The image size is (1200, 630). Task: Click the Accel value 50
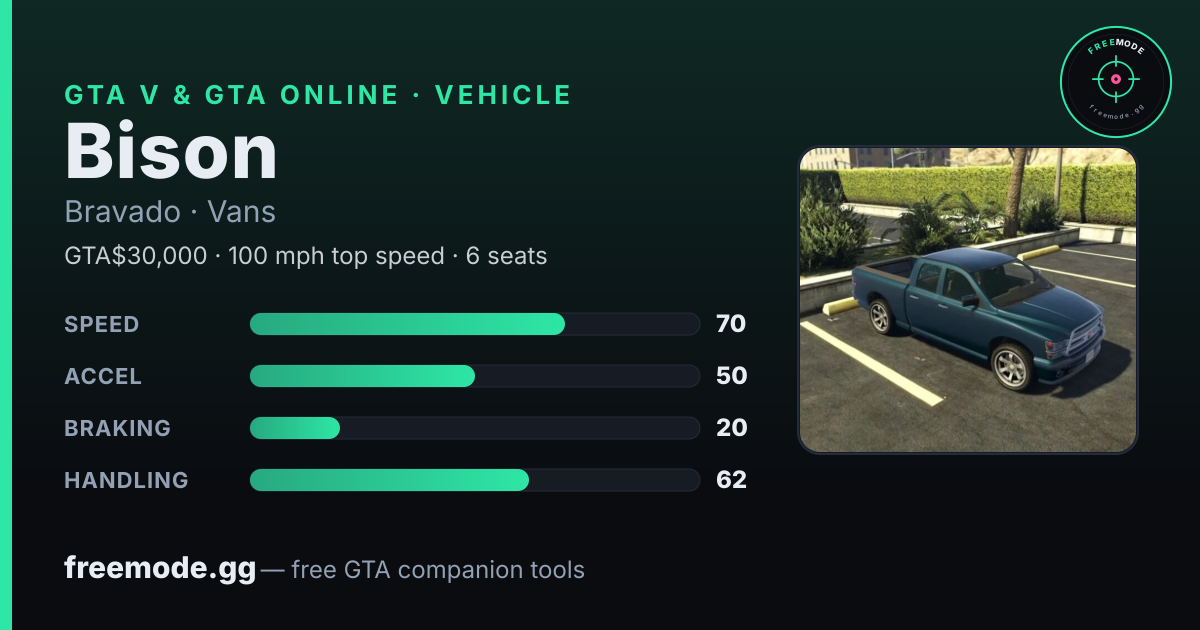pyautogui.click(x=731, y=376)
